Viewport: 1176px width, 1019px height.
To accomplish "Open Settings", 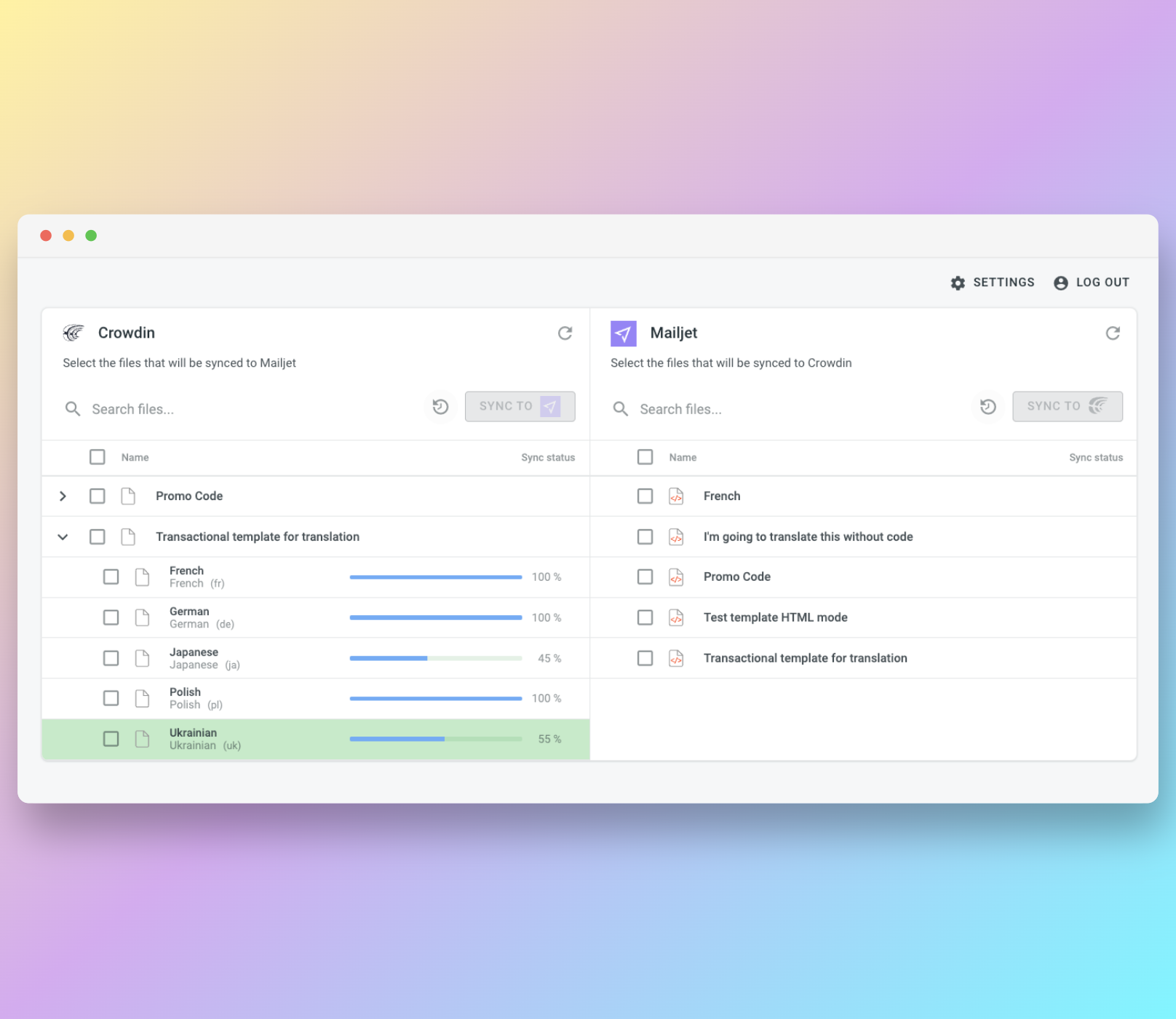I will coord(993,282).
